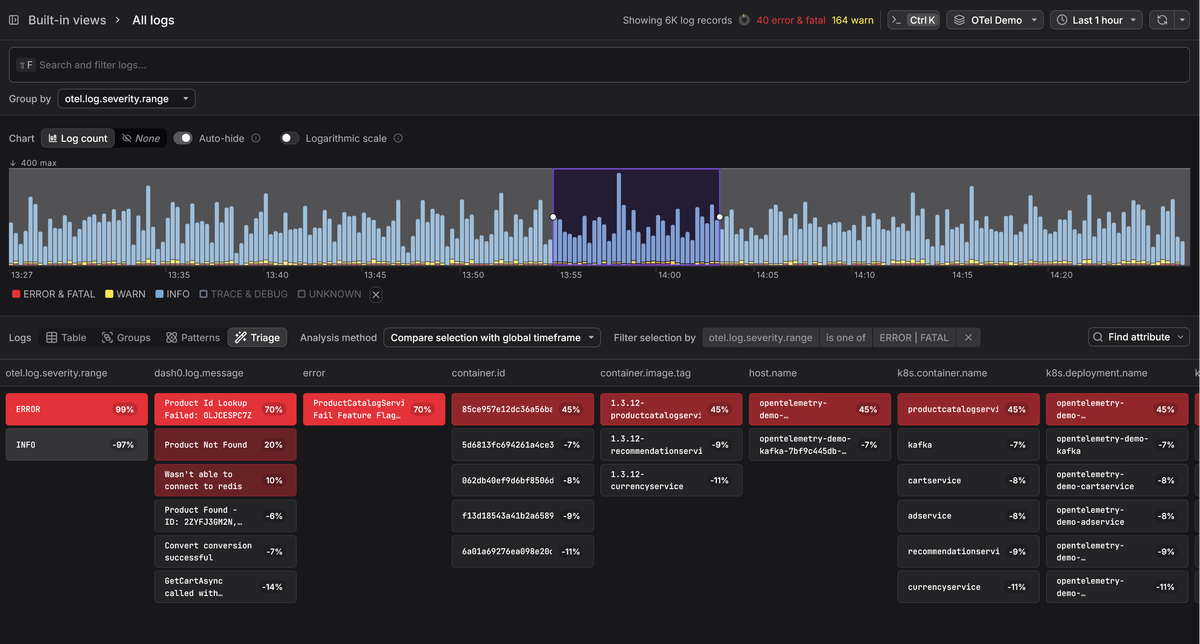Focus the Search and filter logs field
Screen dimensions: 1200x644
600,65
